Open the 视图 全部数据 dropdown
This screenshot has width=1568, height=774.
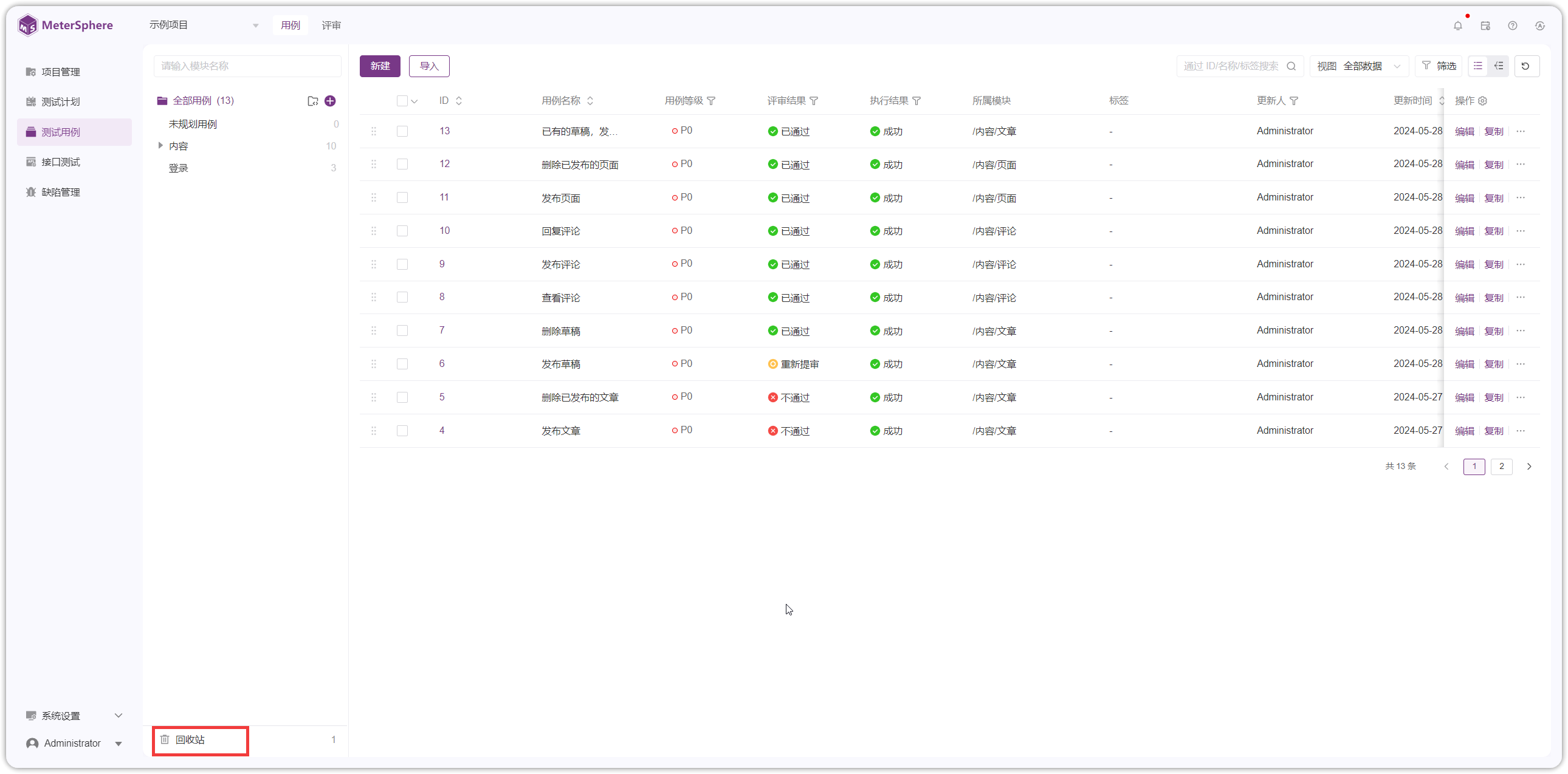click(1359, 66)
